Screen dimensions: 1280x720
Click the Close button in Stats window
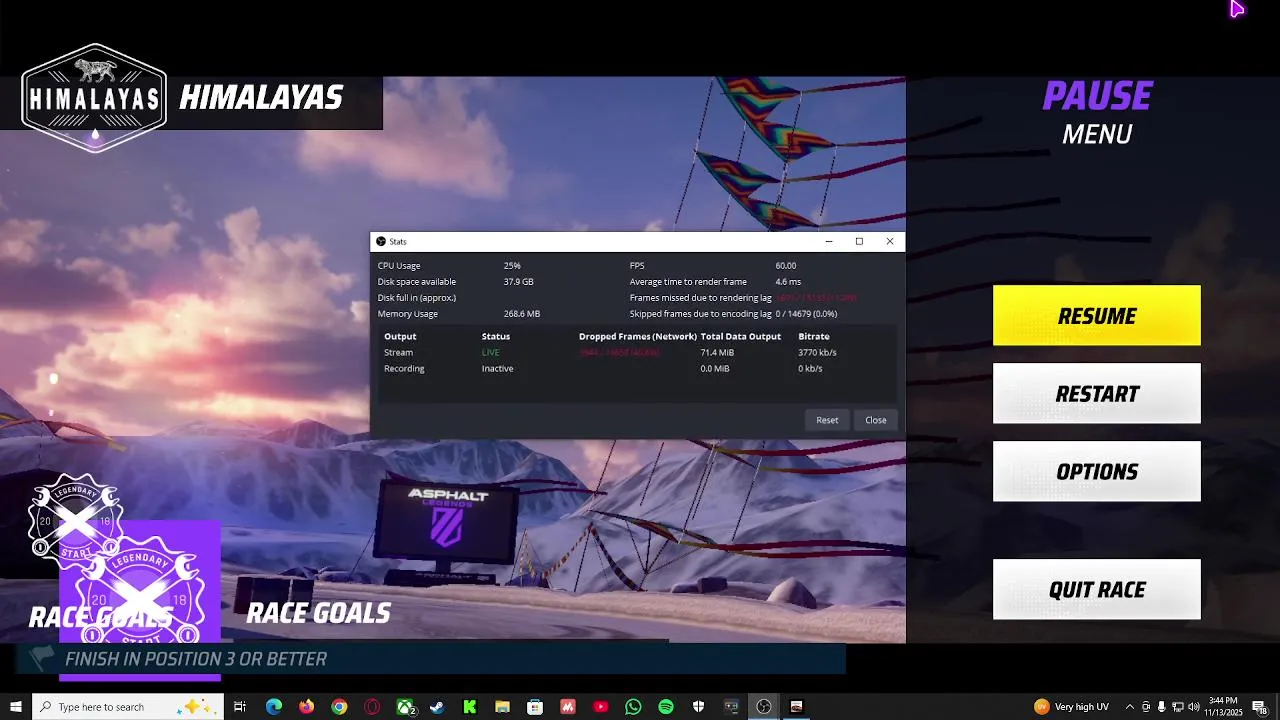tap(876, 420)
